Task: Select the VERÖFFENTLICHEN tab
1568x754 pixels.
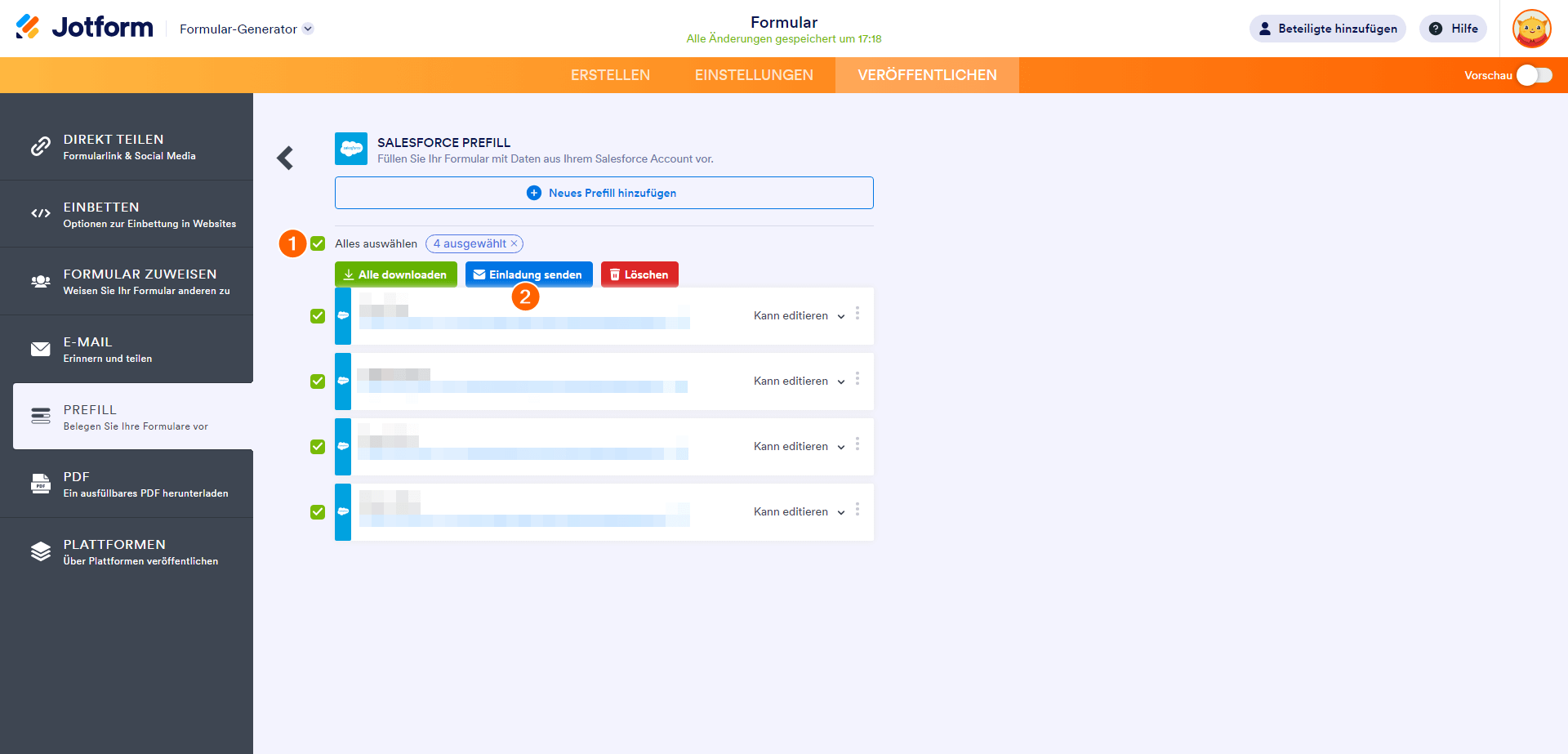Action: pyautogui.click(x=927, y=75)
